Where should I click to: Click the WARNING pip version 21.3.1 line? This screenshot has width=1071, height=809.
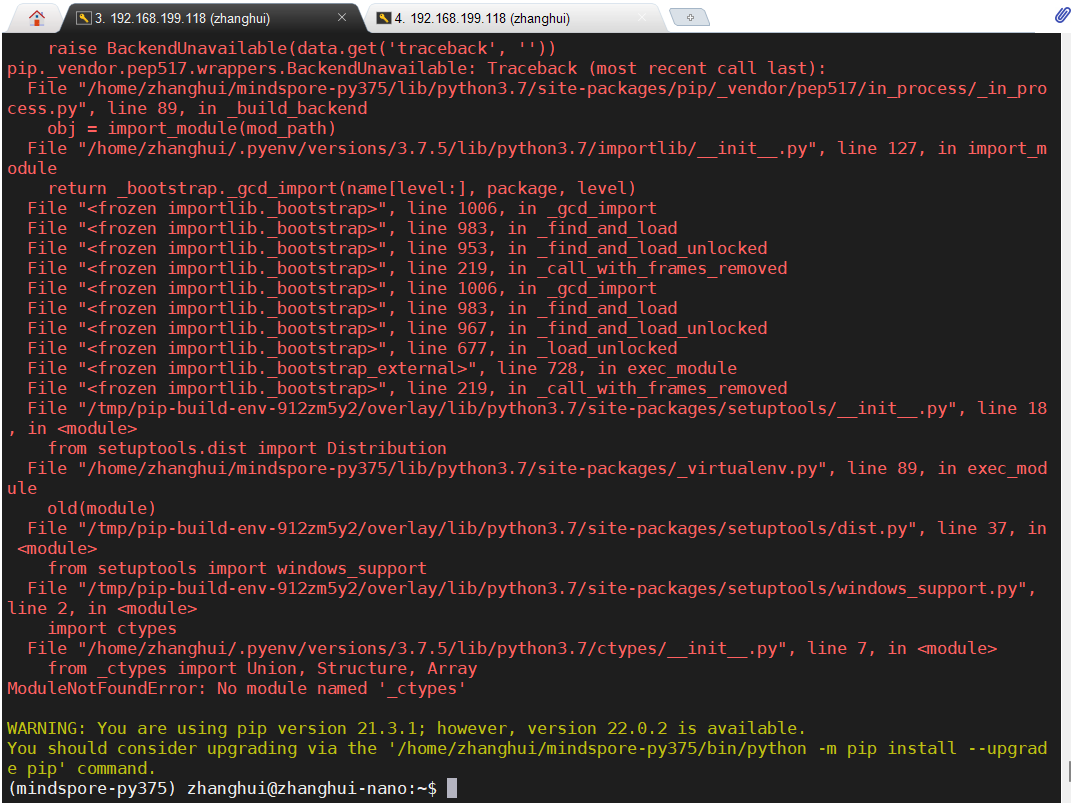click(x=406, y=728)
